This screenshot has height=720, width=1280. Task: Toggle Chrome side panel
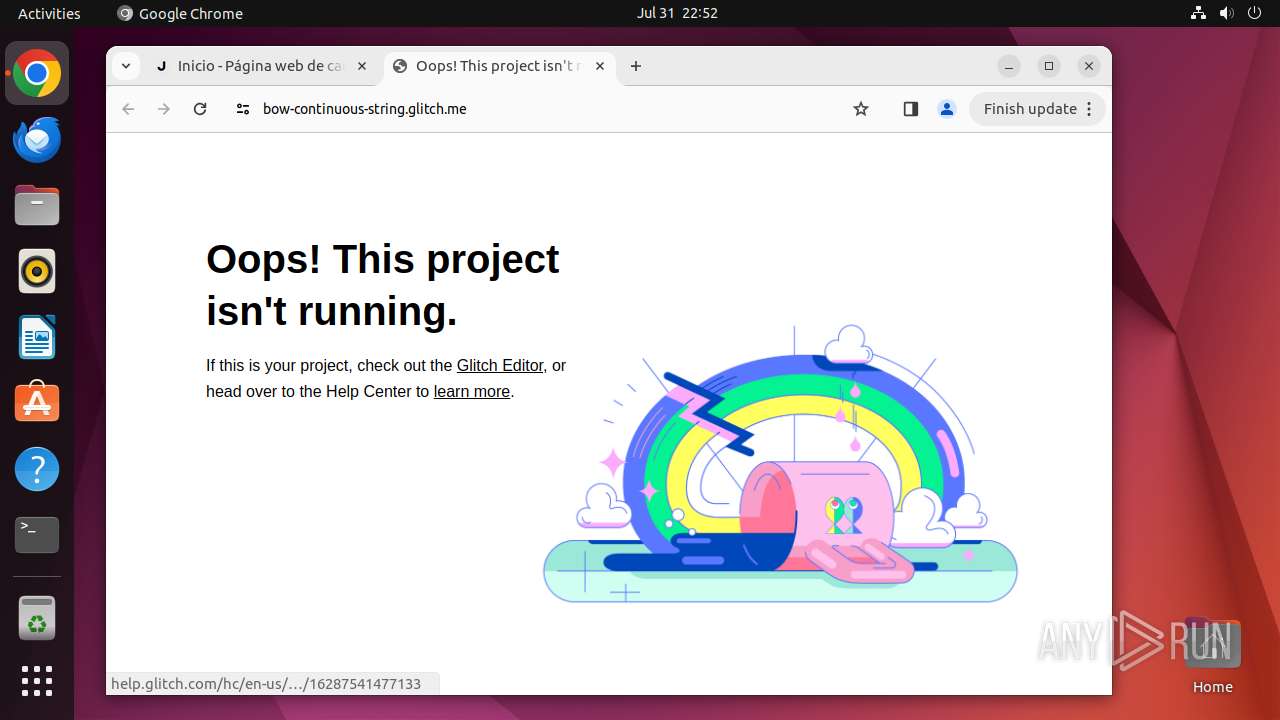click(910, 109)
